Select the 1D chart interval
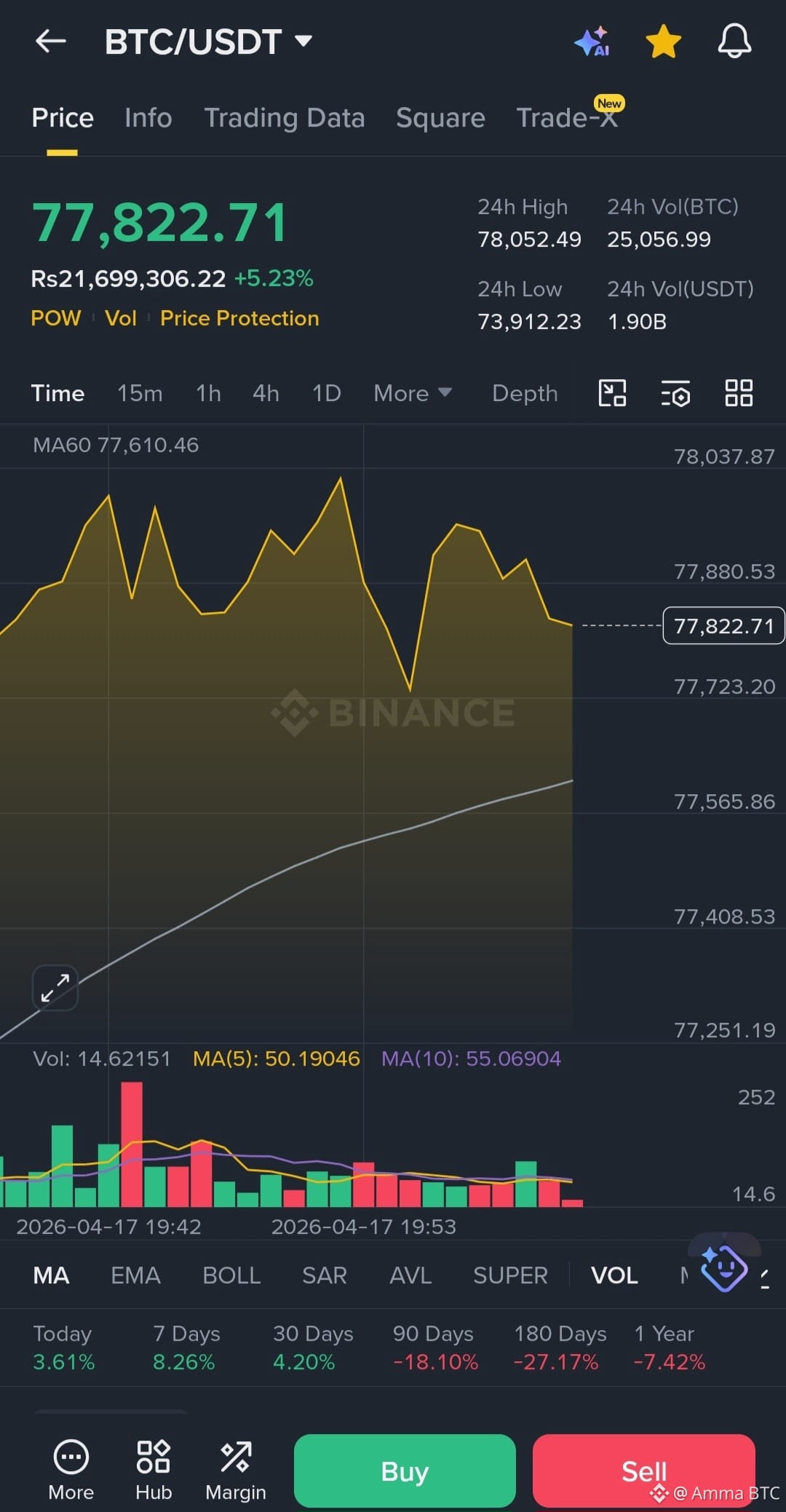 click(326, 393)
